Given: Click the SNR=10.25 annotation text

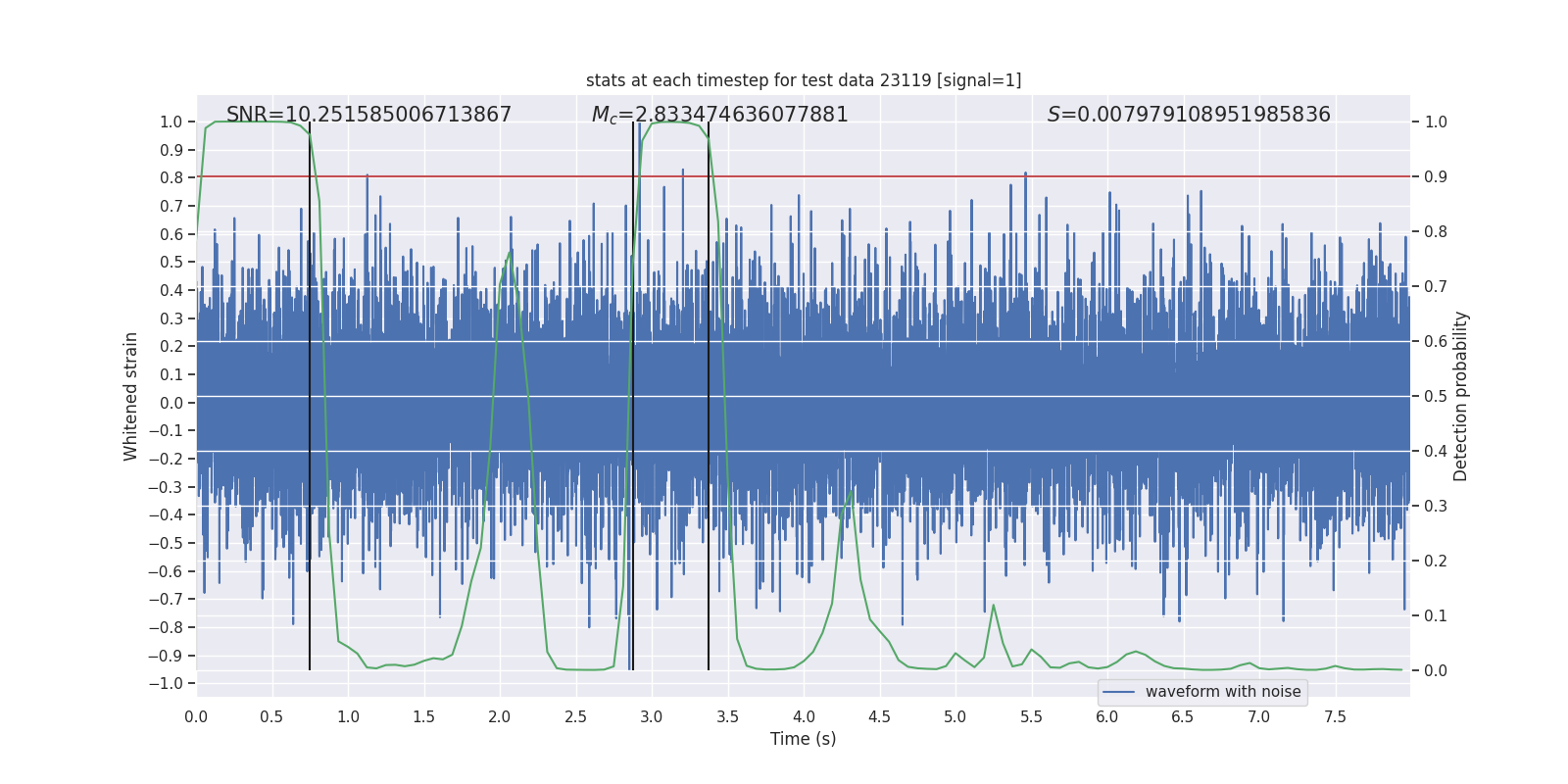Looking at the screenshot, I should pos(368,115).
